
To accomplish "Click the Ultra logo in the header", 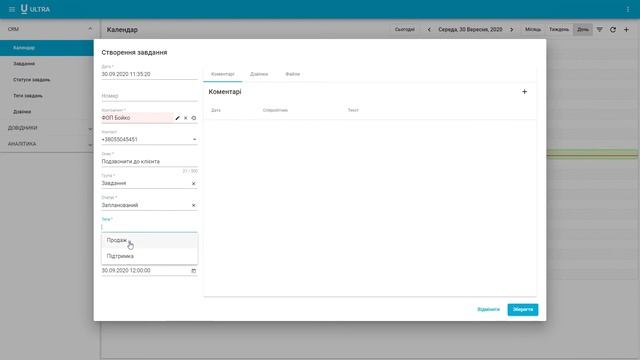I will (x=35, y=9).
